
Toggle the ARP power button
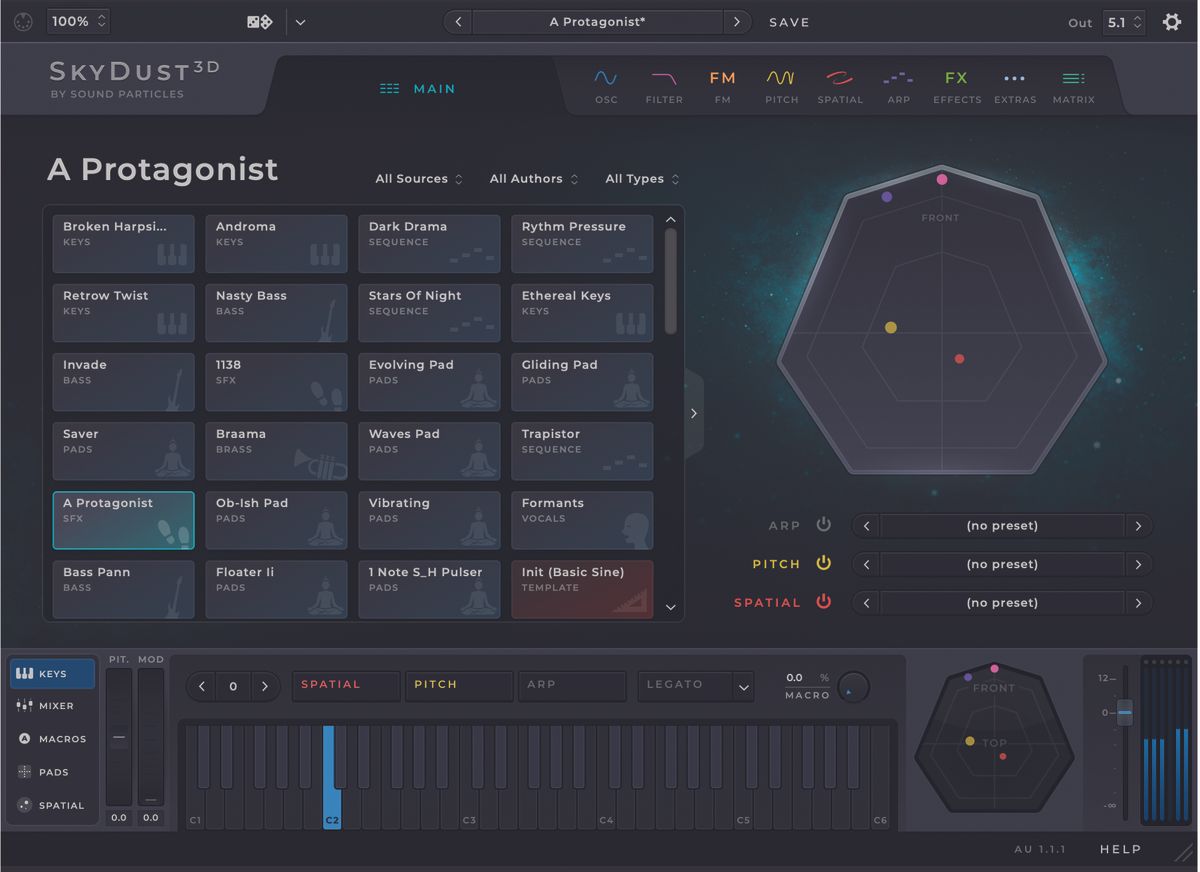pos(823,524)
